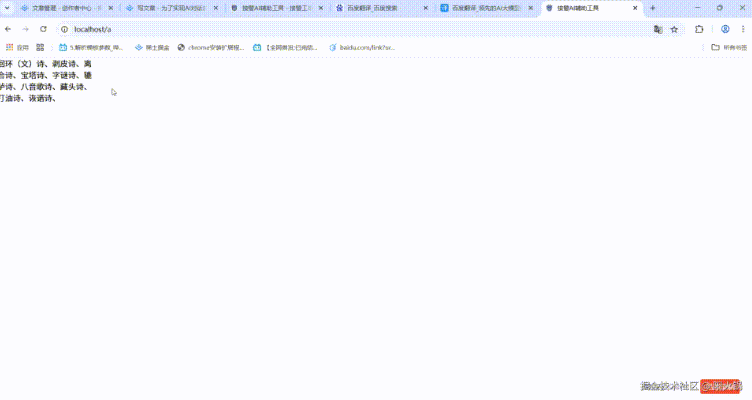The image size is (752, 400).
Task: Click the translate page icon
Action: tap(658, 29)
